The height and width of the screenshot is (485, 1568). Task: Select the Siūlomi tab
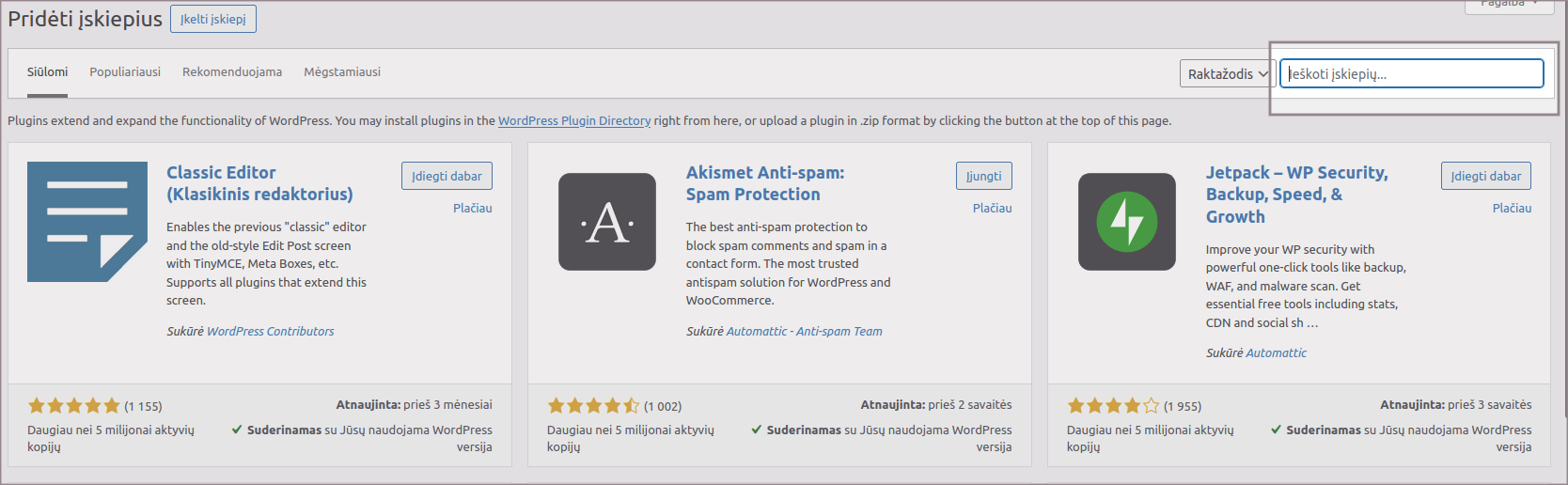pyautogui.click(x=47, y=71)
